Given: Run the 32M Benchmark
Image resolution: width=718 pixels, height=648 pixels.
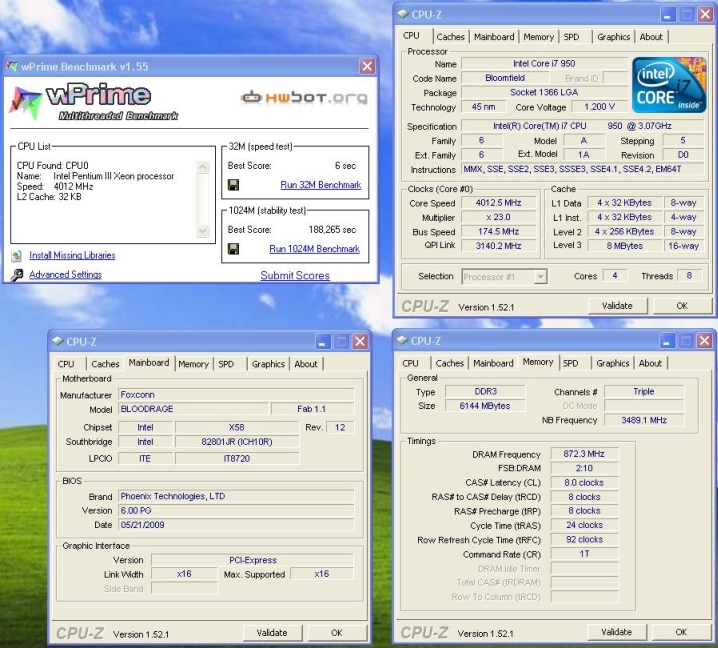Looking at the screenshot, I should click(321, 185).
